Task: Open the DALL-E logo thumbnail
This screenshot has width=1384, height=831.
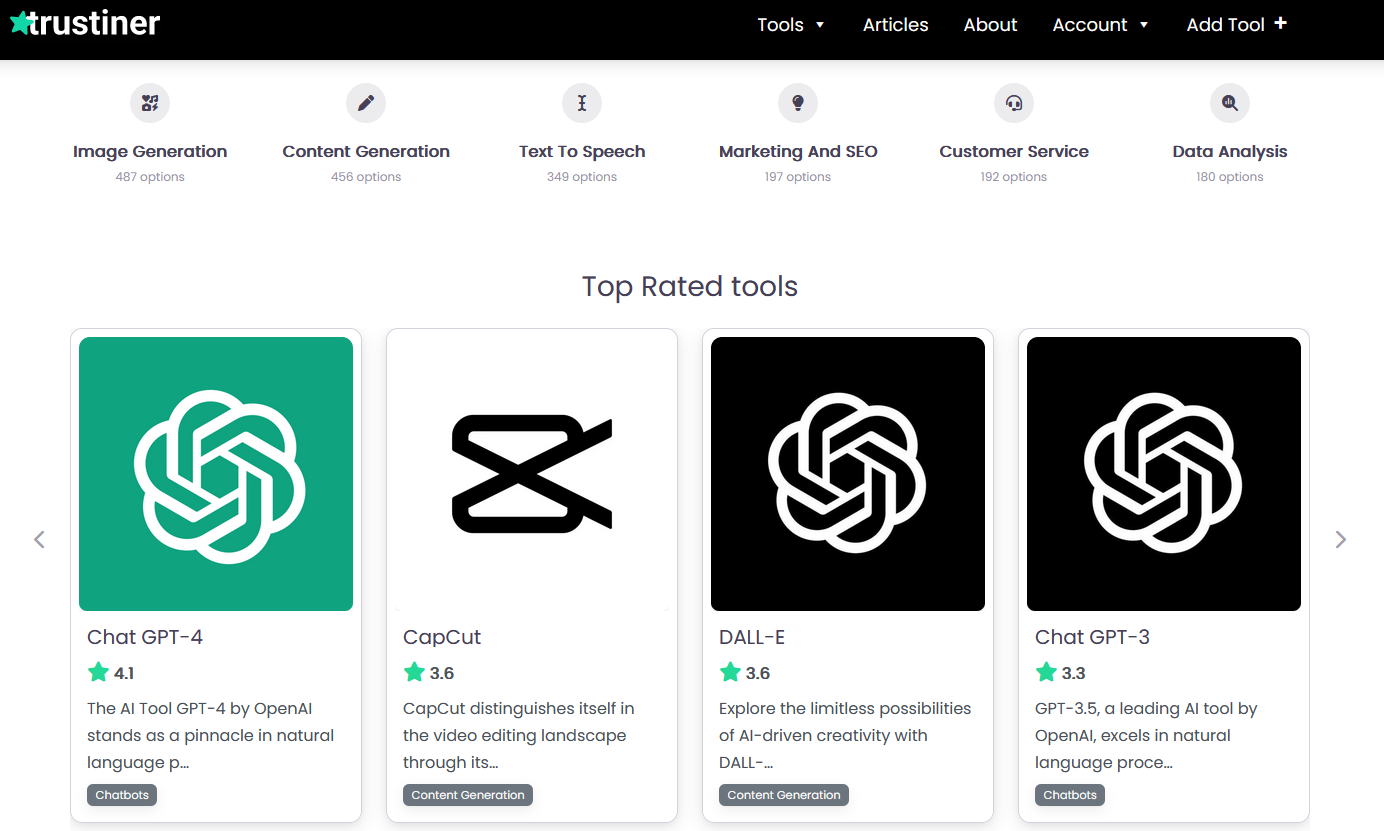Action: pyautogui.click(x=848, y=474)
